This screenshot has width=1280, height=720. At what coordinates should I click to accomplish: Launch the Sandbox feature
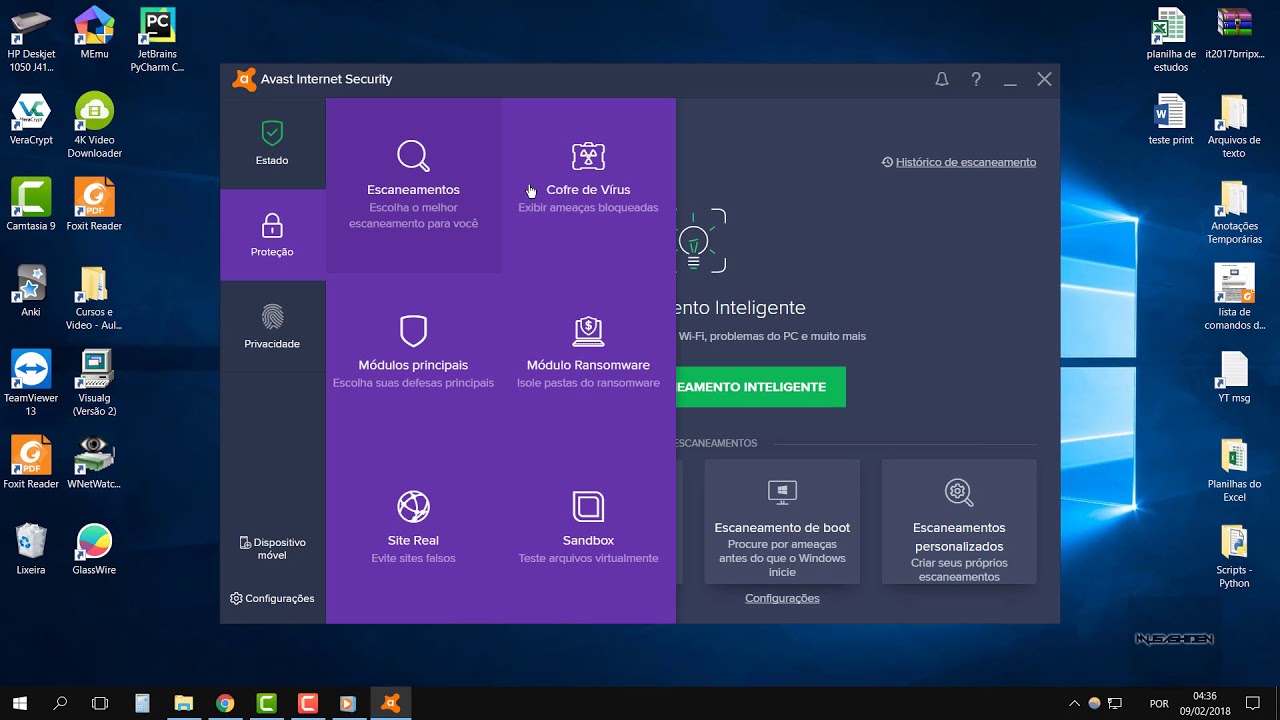click(588, 522)
